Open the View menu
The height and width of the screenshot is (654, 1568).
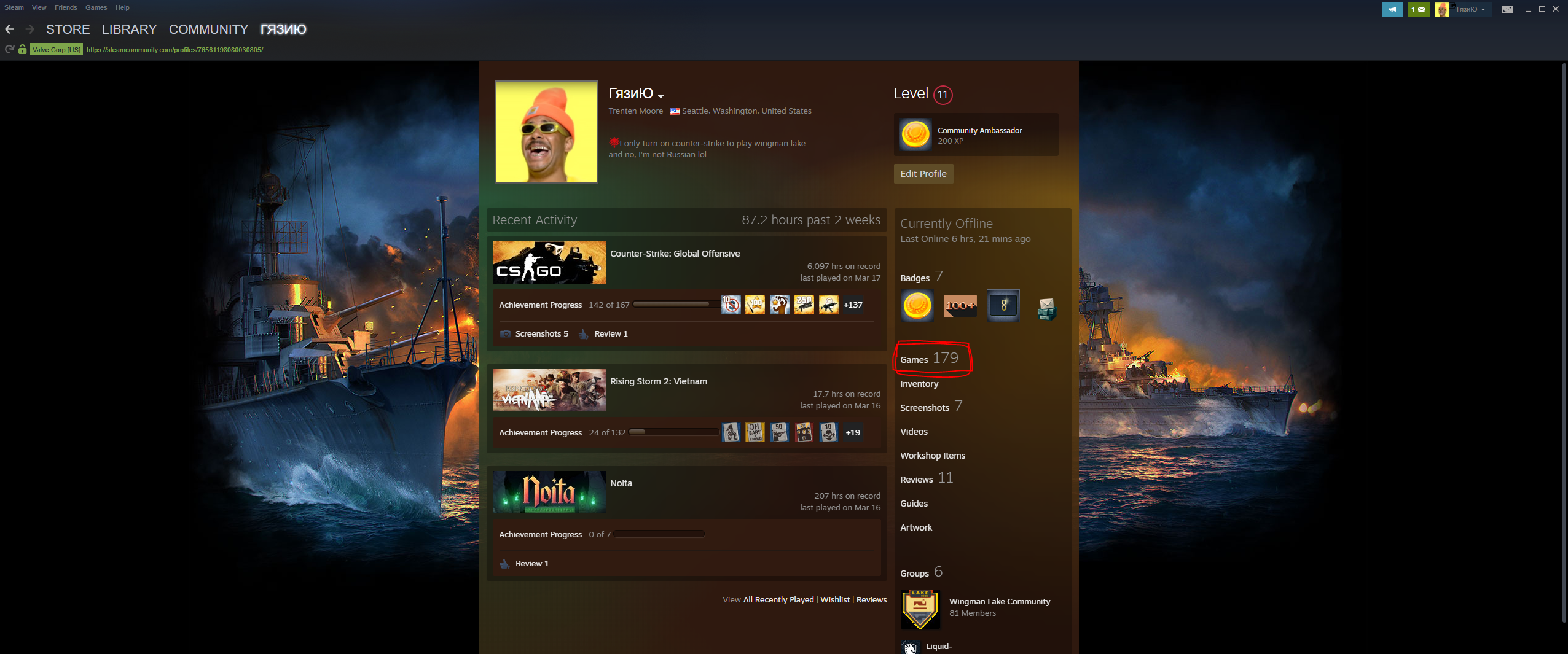pyautogui.click(x=39, y=7)
